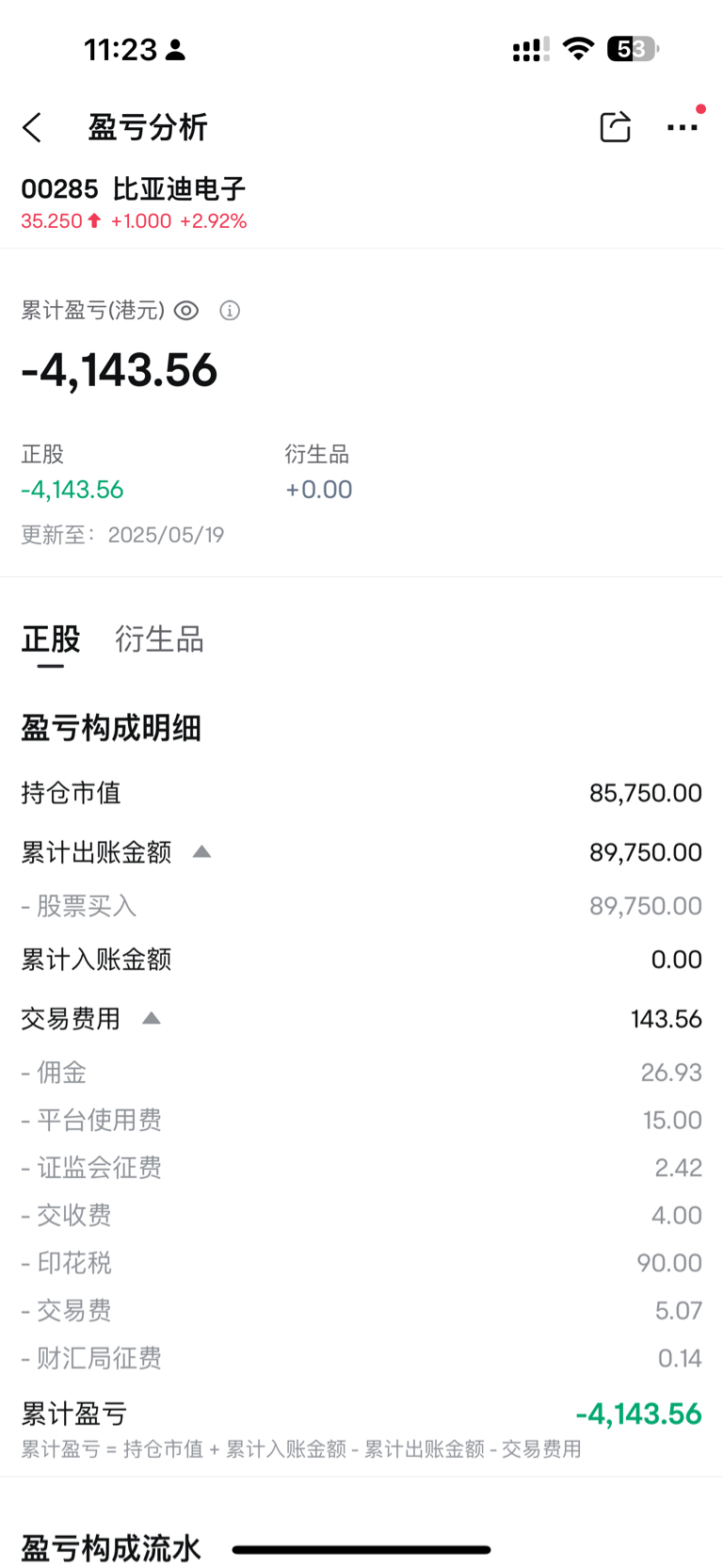Tap the 盈亏构成流水 section heading
The width and height of the screenshot is (723, 1568).
click(x=111, y=1548)
